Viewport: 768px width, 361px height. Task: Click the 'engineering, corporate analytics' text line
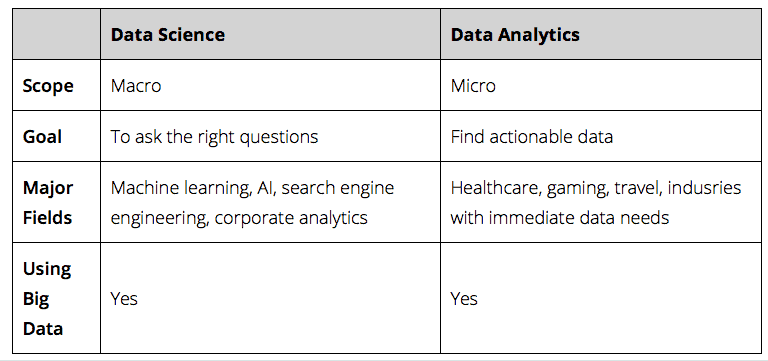(239, 217)
